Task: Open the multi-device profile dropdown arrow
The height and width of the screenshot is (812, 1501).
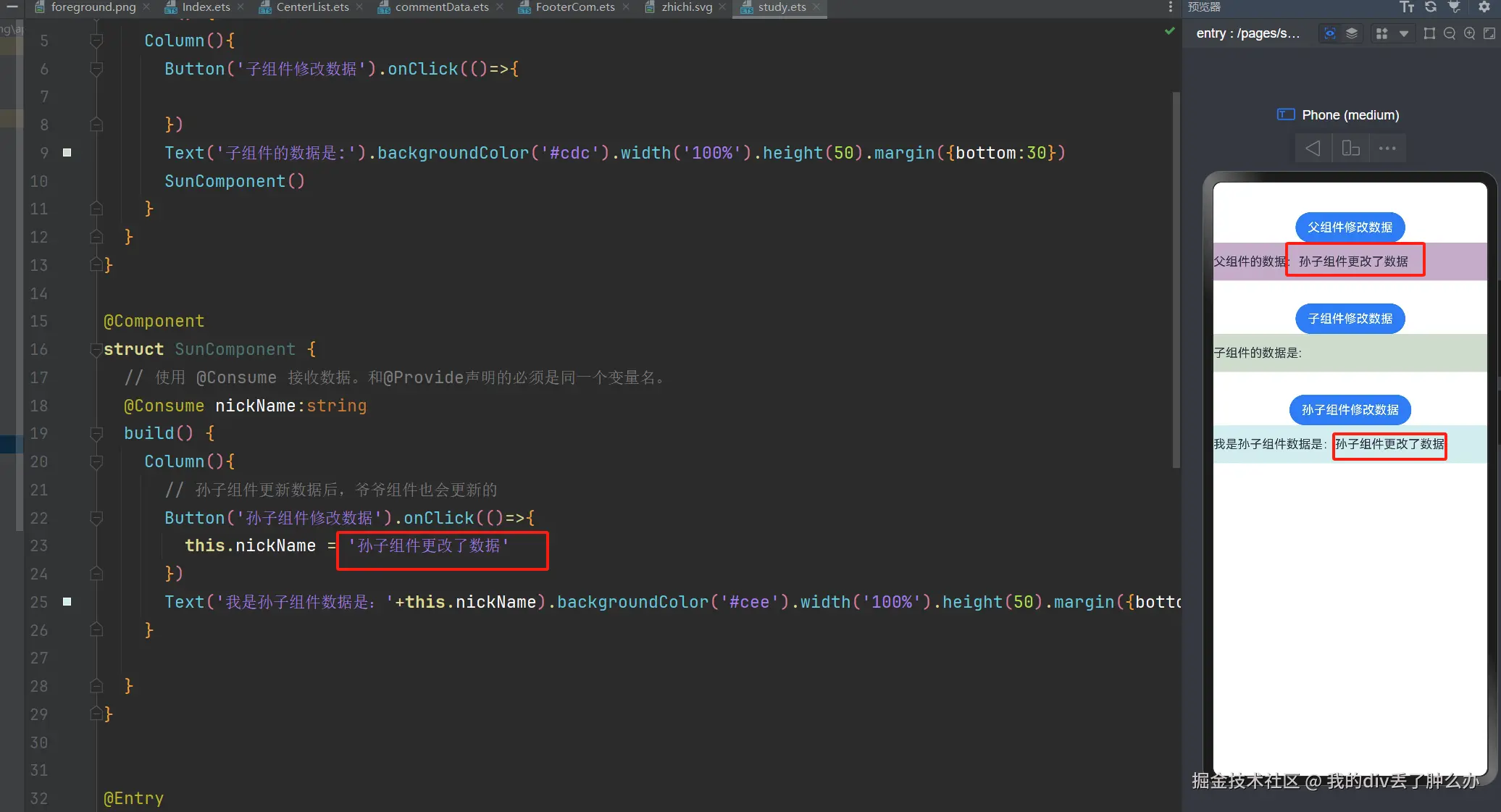Action: pyautogui.click(x=1404, y=33)
